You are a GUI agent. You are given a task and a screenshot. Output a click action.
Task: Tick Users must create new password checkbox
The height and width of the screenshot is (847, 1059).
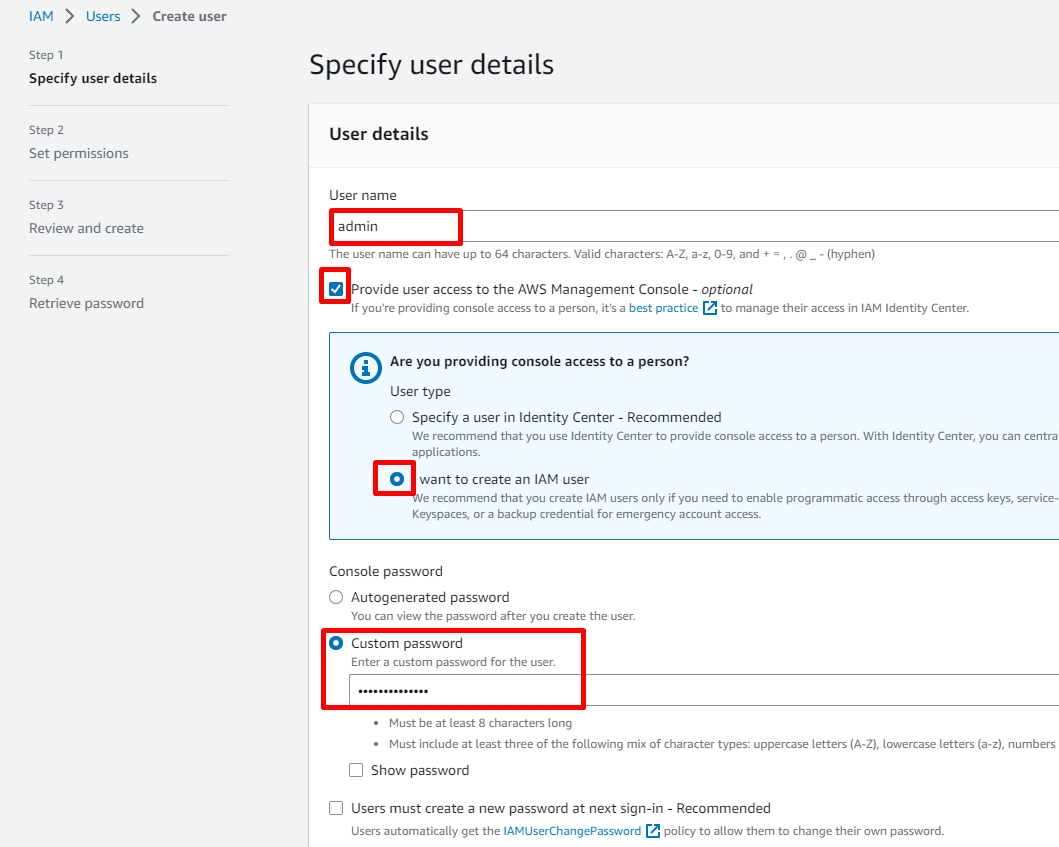(x=336, y=808)
